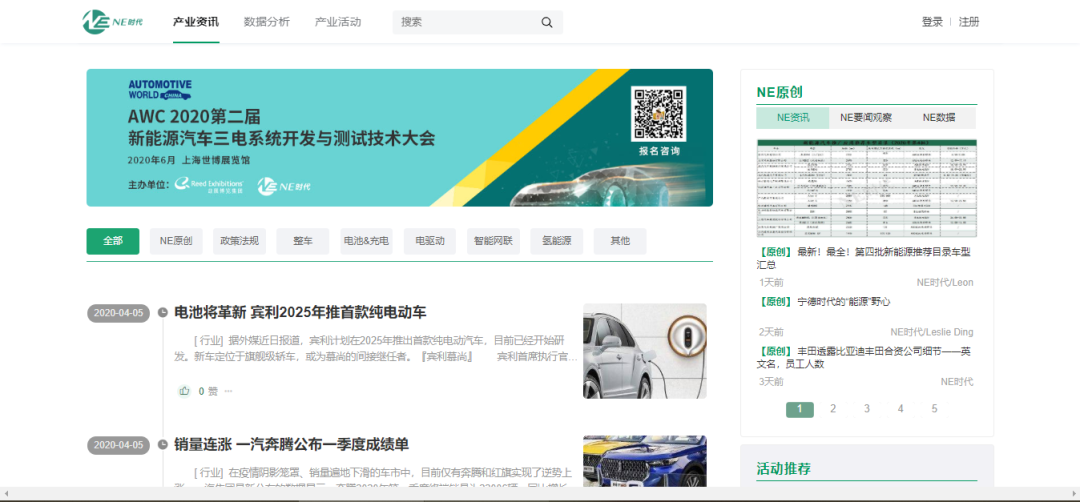
Task: Select the 智能网联 category filter
Action: point(493,241)
